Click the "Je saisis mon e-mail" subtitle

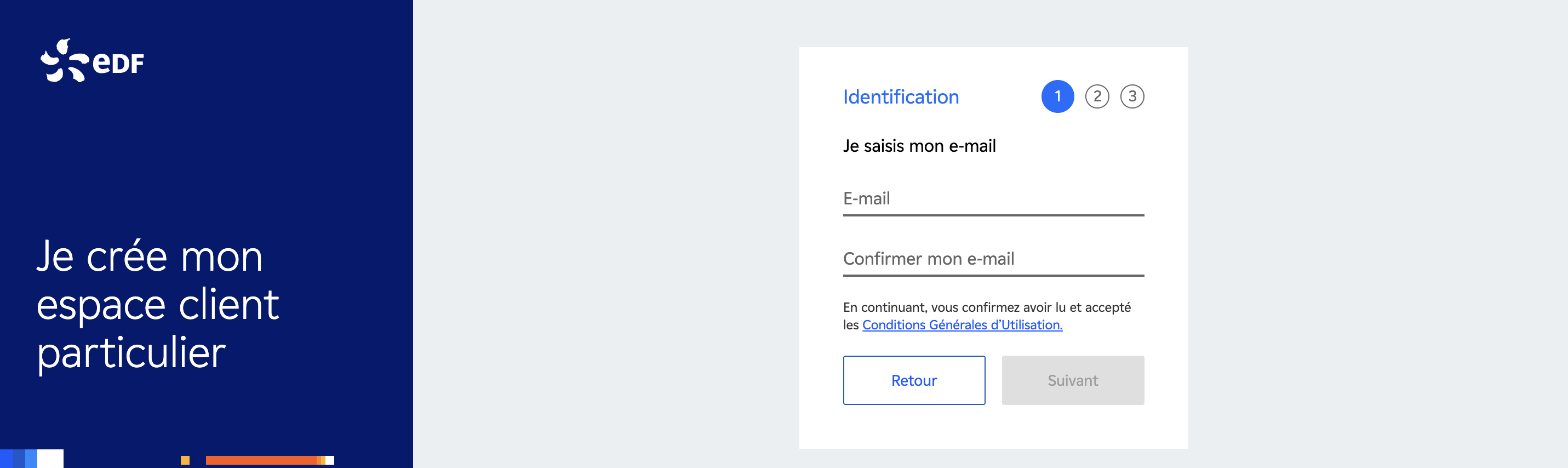coord(919,146)
